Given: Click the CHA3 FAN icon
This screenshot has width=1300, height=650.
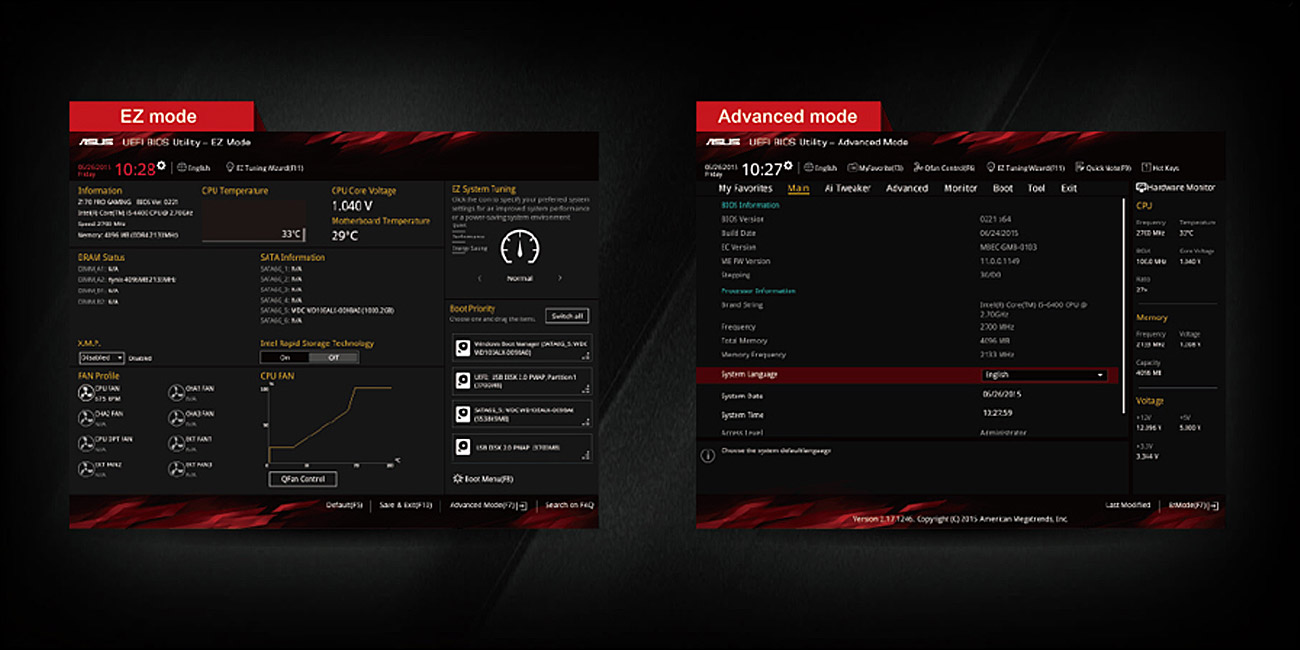Looking at the screenshot, I should point(177,417).
